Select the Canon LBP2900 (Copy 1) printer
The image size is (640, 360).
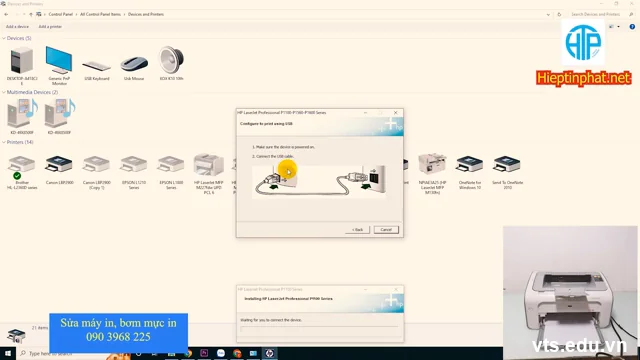pos(96,164)
